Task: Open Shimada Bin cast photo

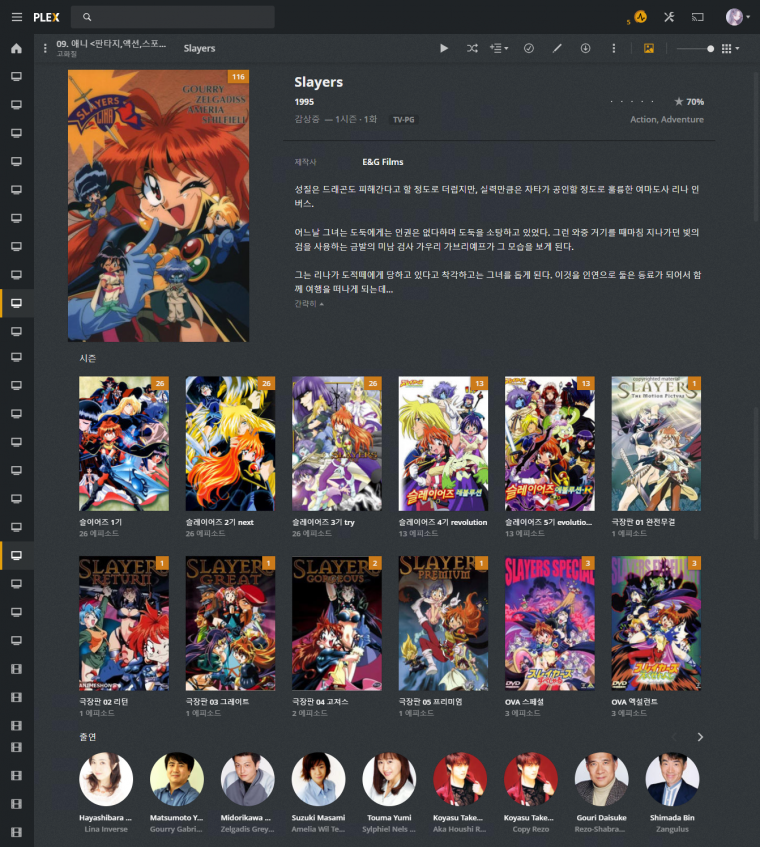Action: tap(672, 779)
